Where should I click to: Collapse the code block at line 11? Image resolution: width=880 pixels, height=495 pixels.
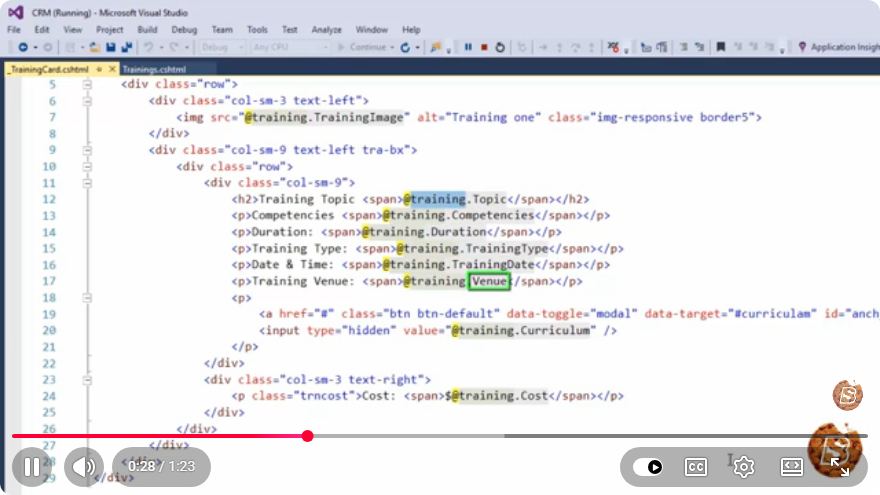pos(87,183)
